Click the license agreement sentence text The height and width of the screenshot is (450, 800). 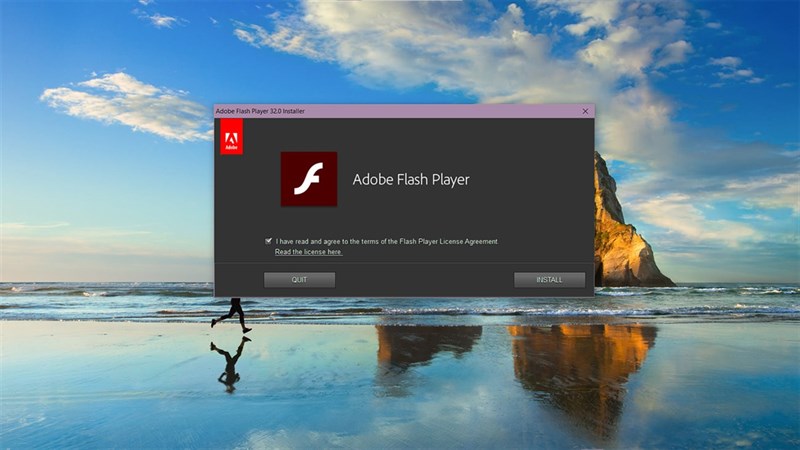(387, 241)
